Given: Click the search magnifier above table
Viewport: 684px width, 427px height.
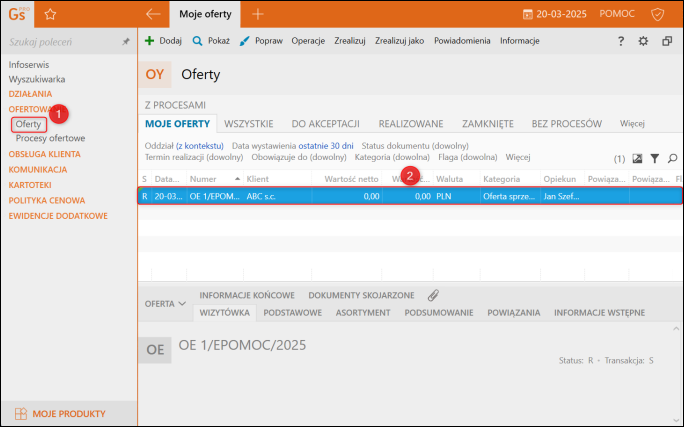Looking at the screenshot, I should (x=673, y=158).
